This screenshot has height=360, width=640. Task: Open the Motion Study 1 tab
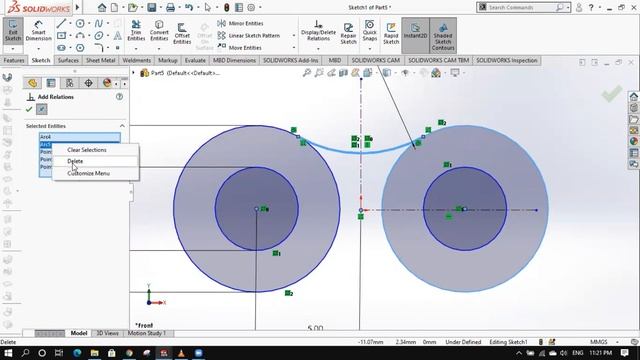[x=147, y=333]
